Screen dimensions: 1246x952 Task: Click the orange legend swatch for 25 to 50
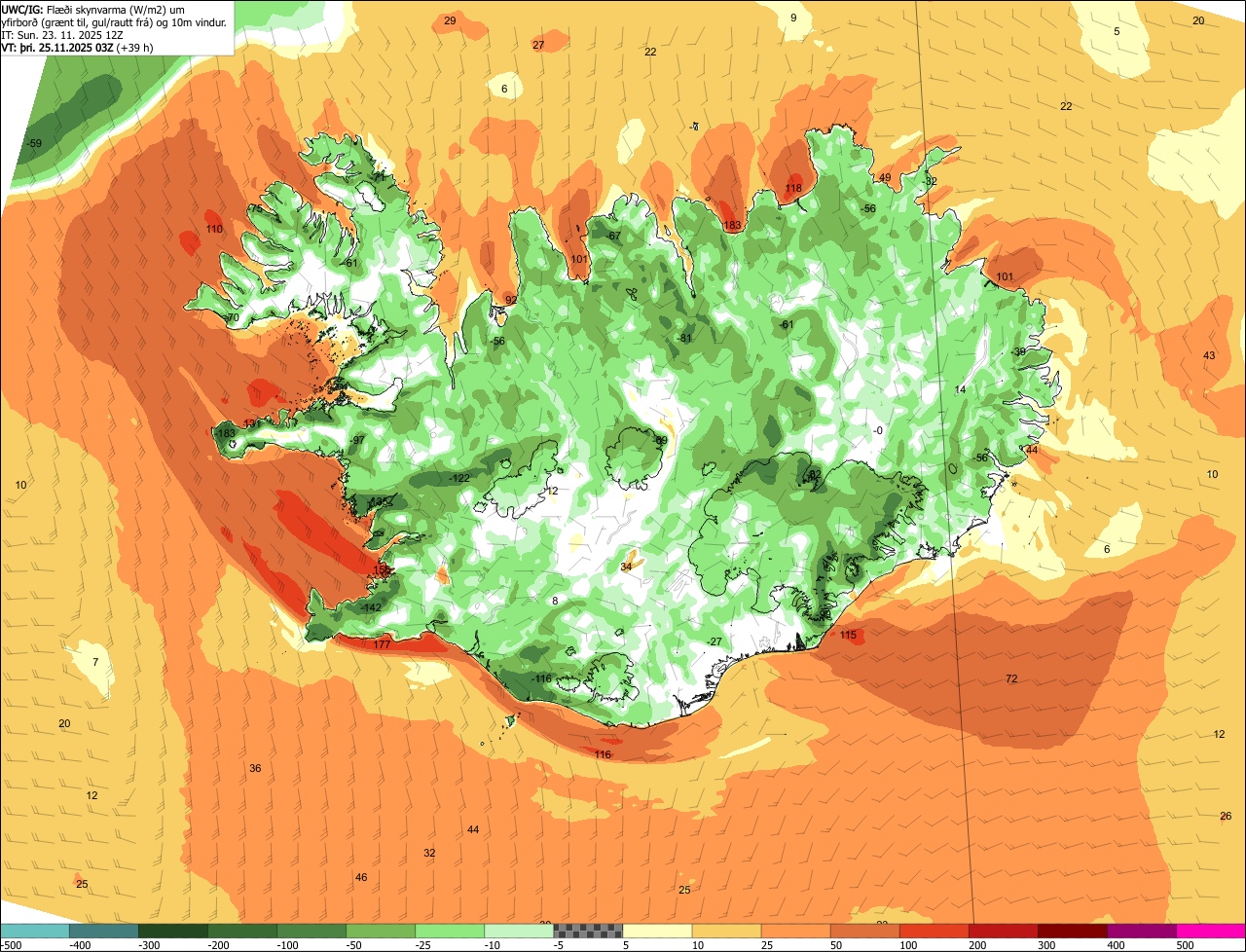796,931
